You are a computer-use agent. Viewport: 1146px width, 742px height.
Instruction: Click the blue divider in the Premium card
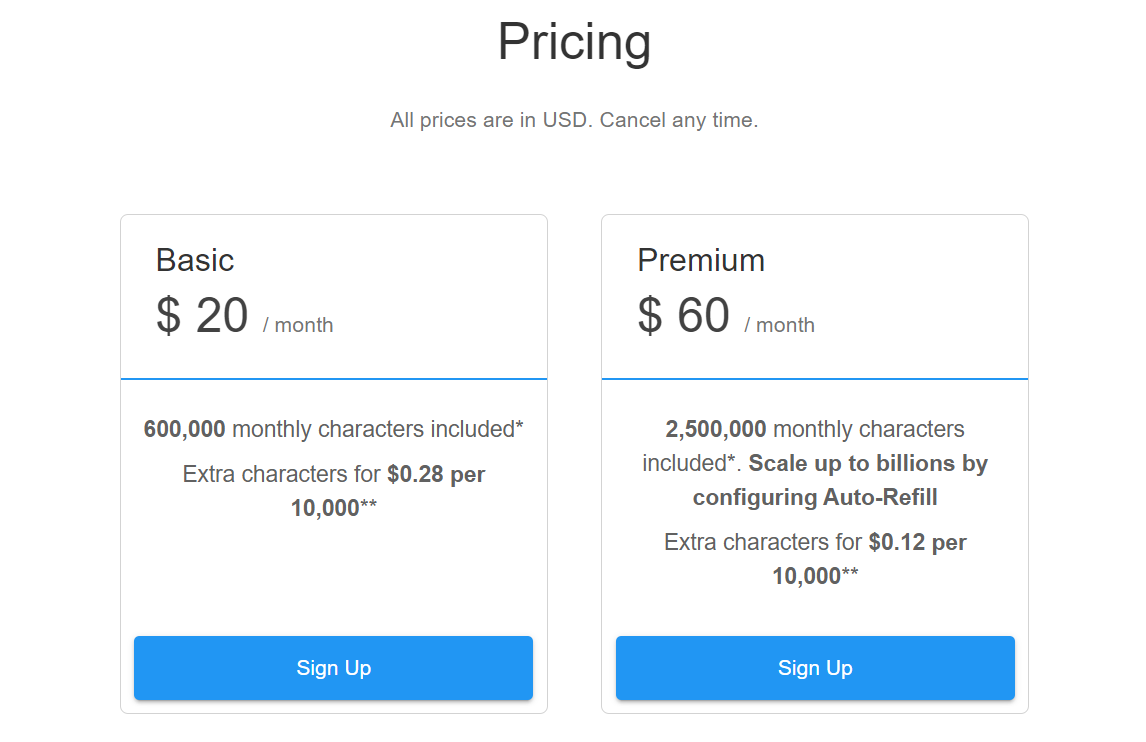(x=815, y=379)
